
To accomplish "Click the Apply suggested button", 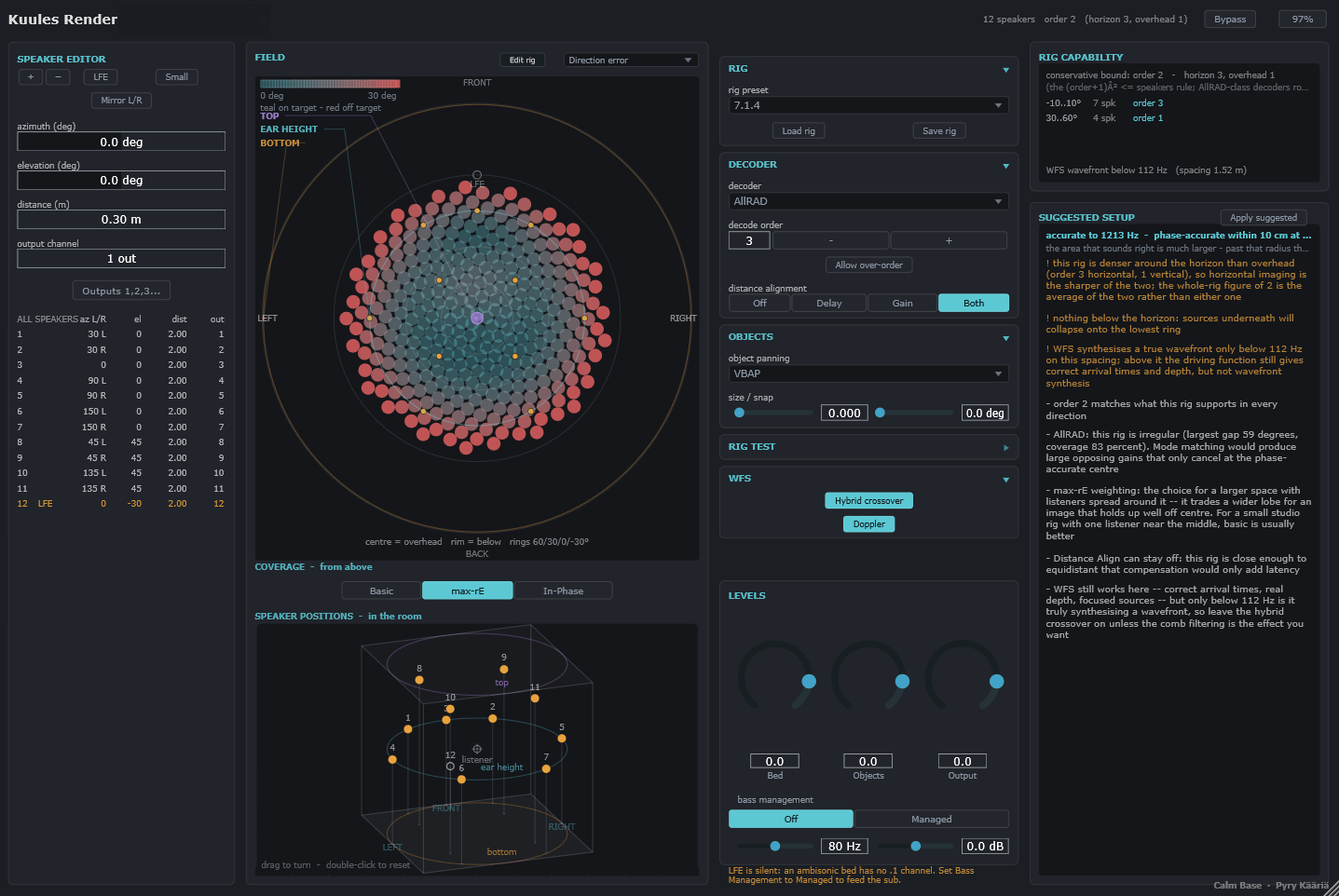I will coord(1263,217).
